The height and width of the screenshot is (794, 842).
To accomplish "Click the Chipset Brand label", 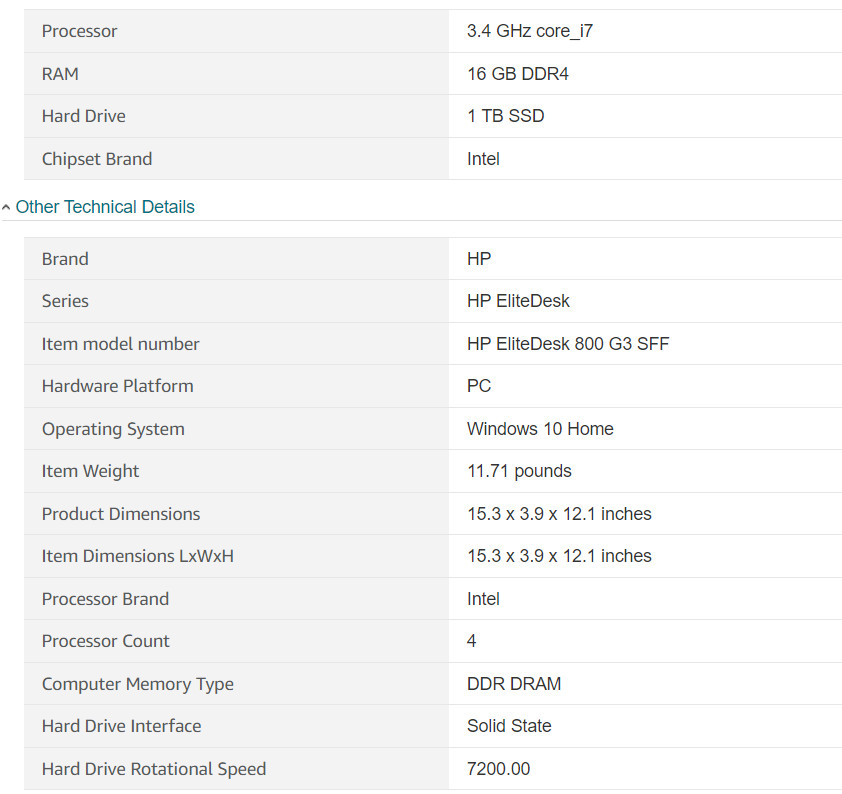I will point(97,159).
